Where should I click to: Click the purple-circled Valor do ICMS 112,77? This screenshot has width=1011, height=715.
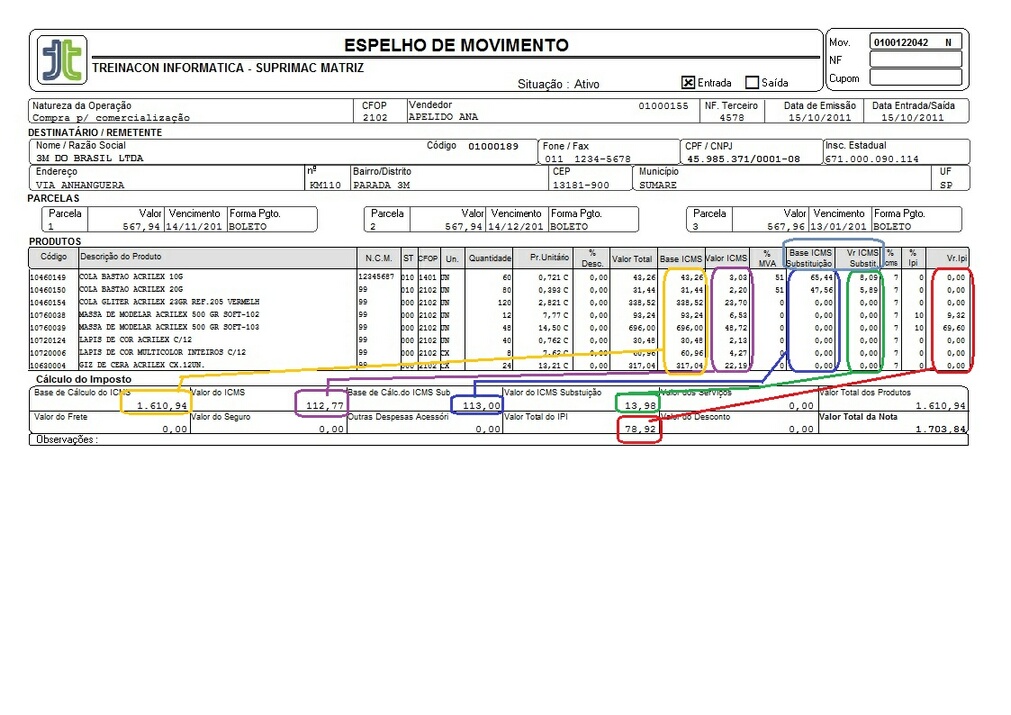(321, 406)
